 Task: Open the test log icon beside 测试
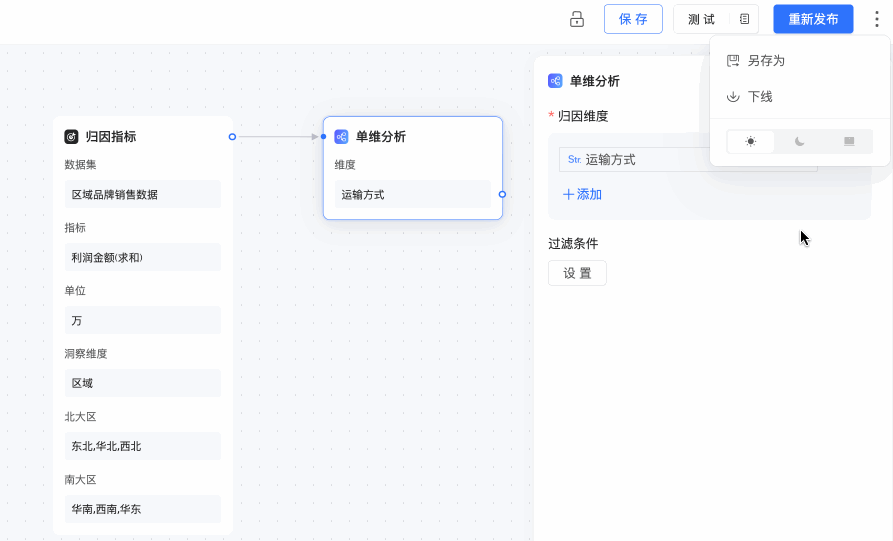[x=744, y=19]
